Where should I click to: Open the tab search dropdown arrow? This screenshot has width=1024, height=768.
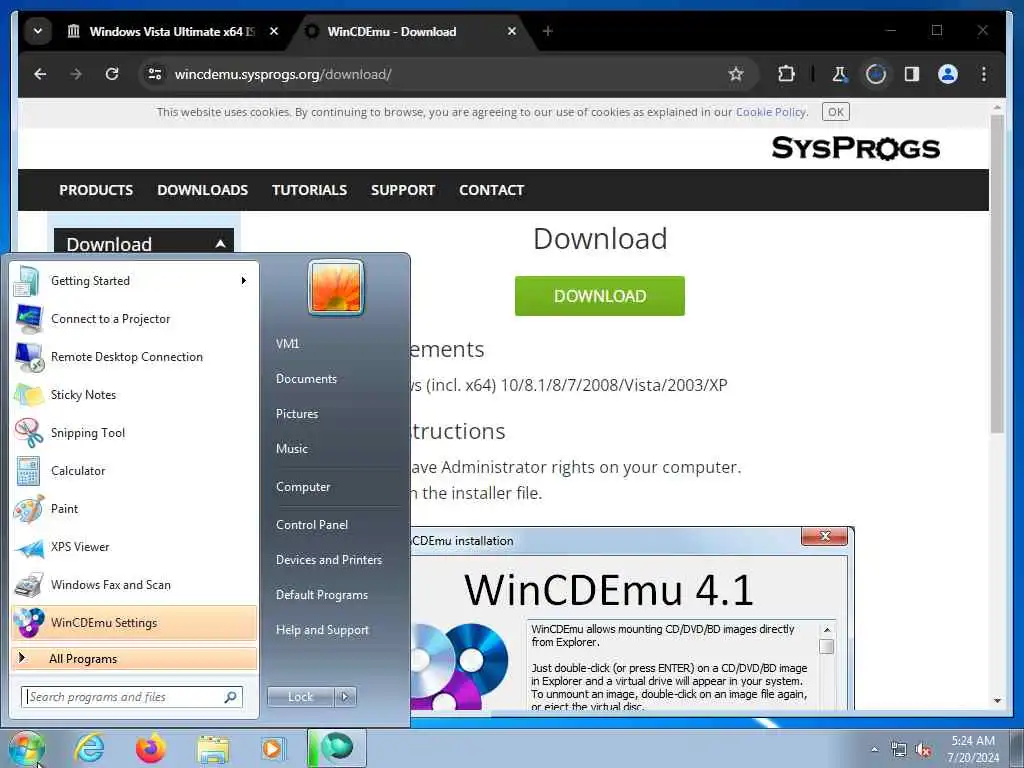pyautogui.click(x=38, y=31)
